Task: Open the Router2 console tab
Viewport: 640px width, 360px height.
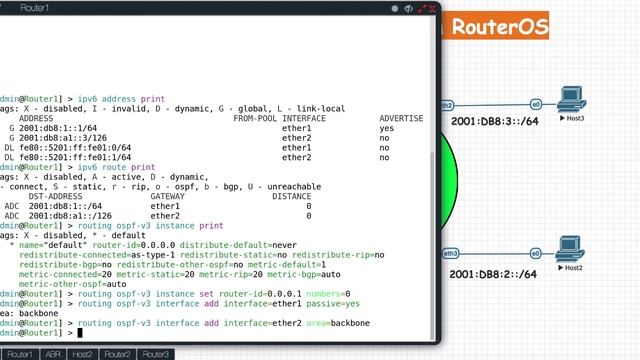Action: [118, 354]
